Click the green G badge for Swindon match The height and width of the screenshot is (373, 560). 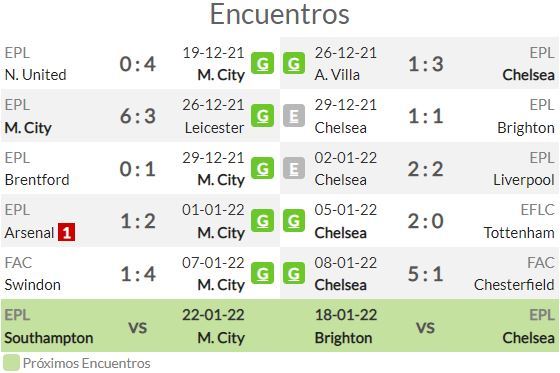coord(262,274)
